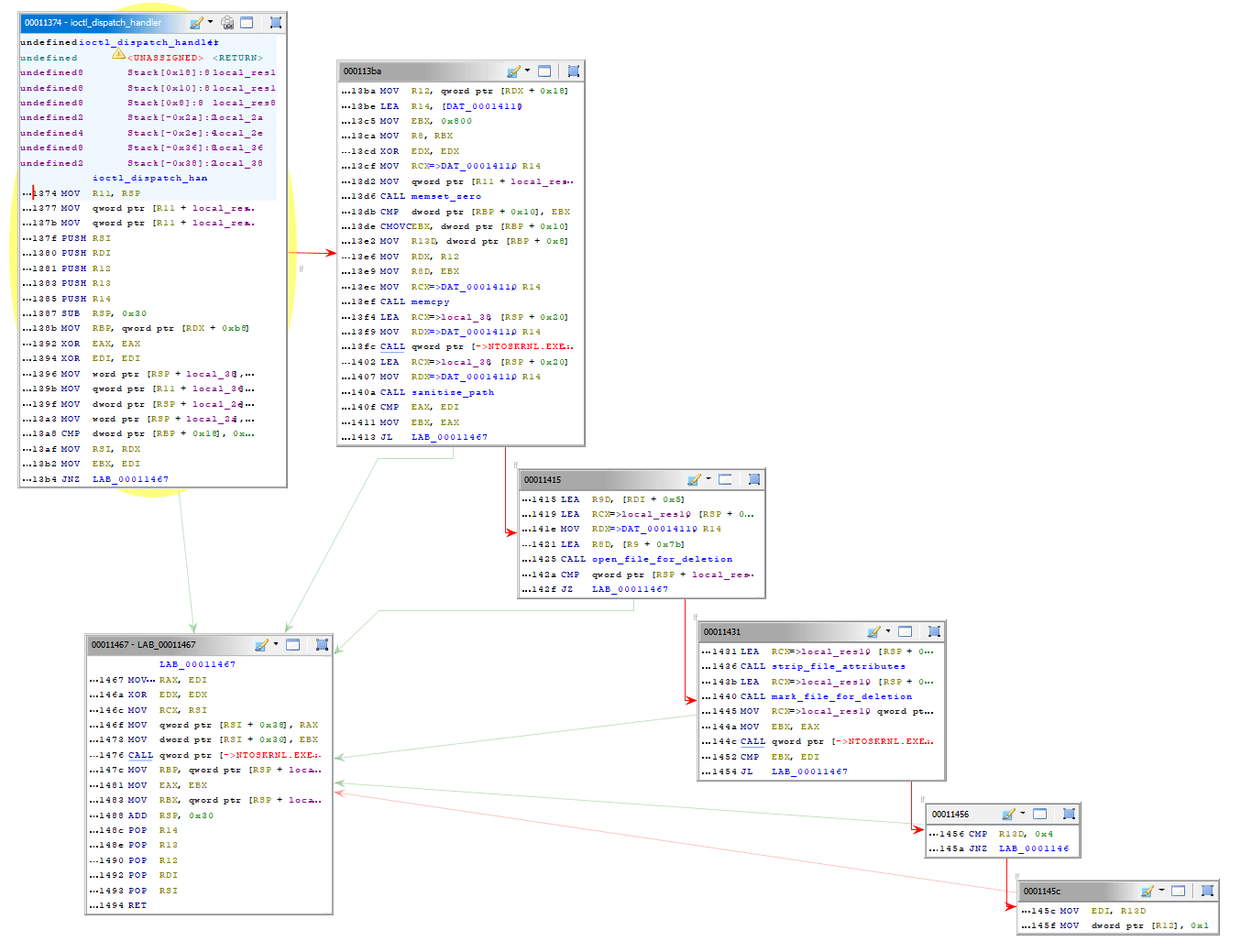Image resolution: width=1241 pixels, height=952 pixels.
Task: Click the open_file_for_deletion call reference
Action: (662, 559)
